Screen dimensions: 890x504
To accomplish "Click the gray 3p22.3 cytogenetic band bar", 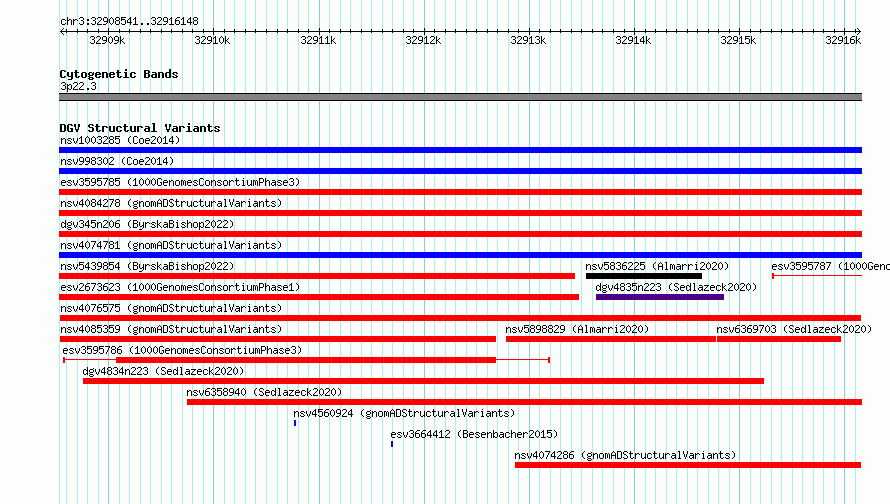I will coord(460,97).
